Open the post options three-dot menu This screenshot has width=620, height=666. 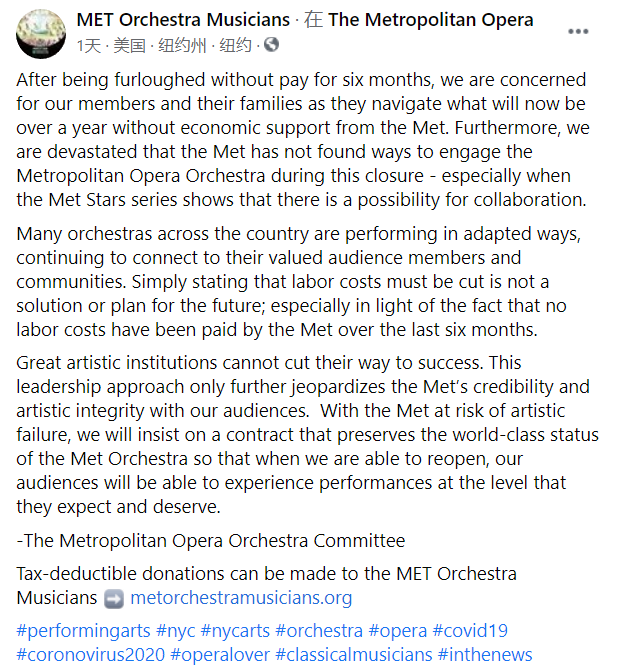pos(578,31)
